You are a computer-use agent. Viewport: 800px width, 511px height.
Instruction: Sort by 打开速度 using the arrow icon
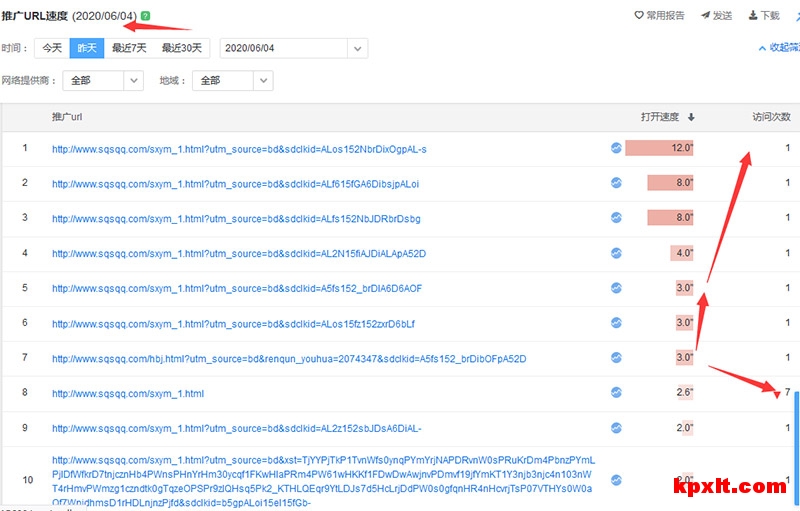tap(691, 117)
